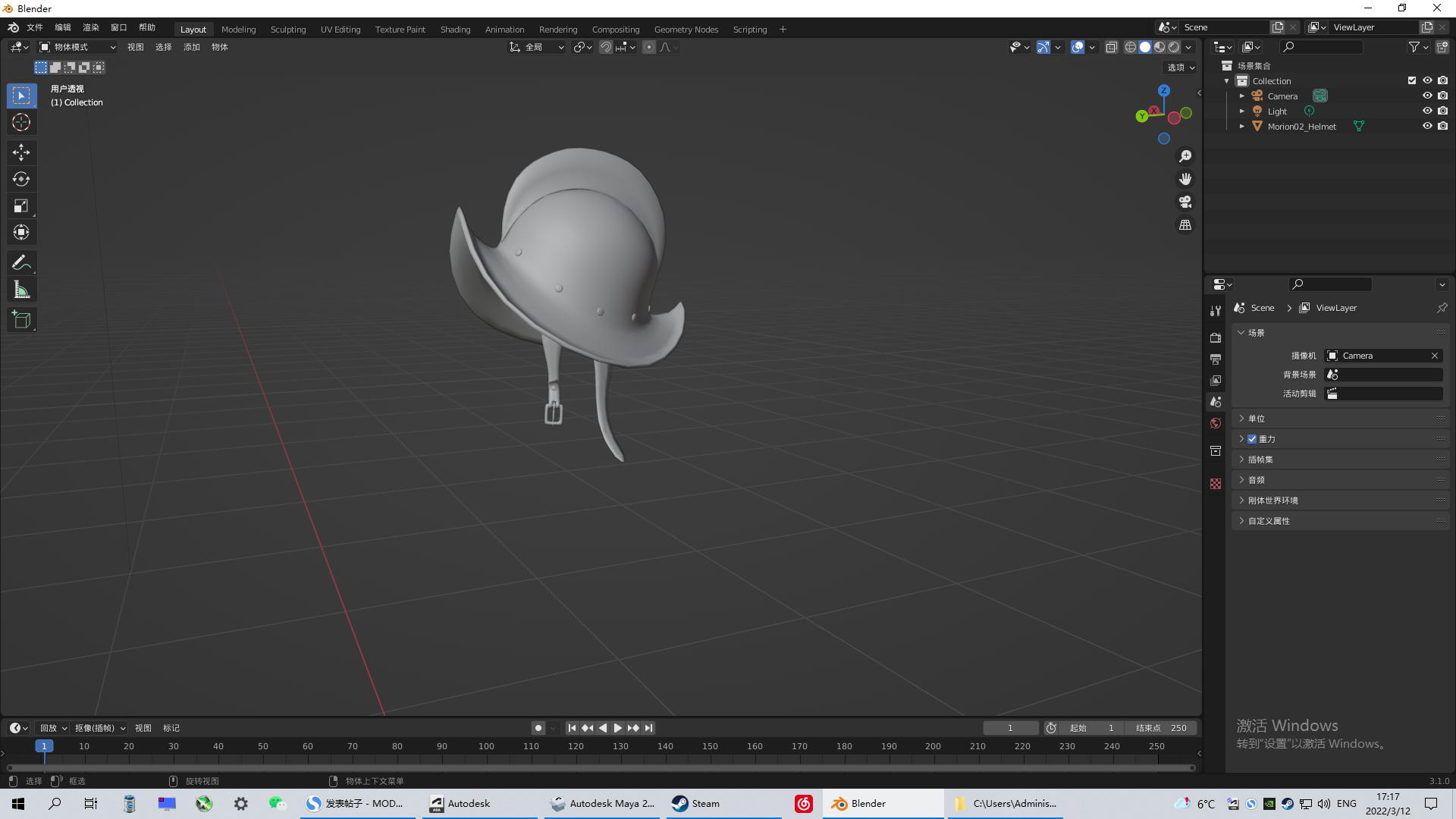Open the object mode (物体模式) dropdown

[x=77, y=47]
